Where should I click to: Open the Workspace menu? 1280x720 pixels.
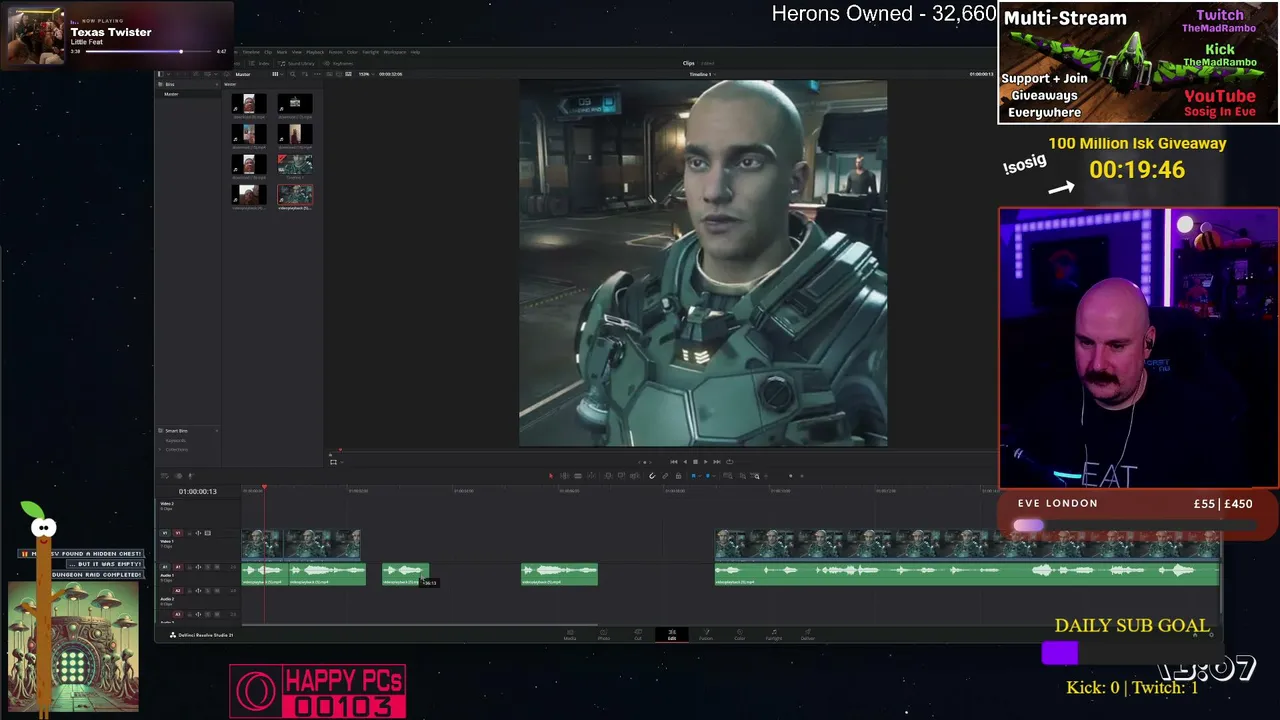pyautogui.click(x=395, y=52)
